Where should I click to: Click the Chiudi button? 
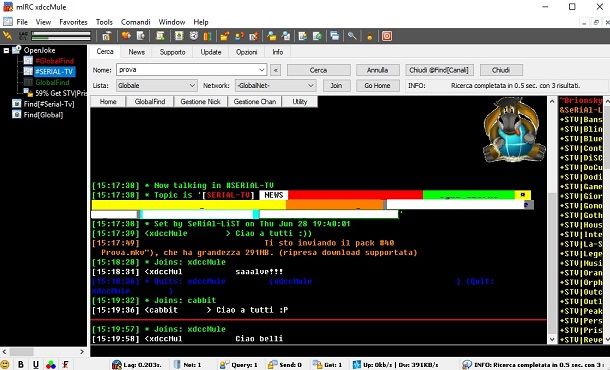(501, 70)
